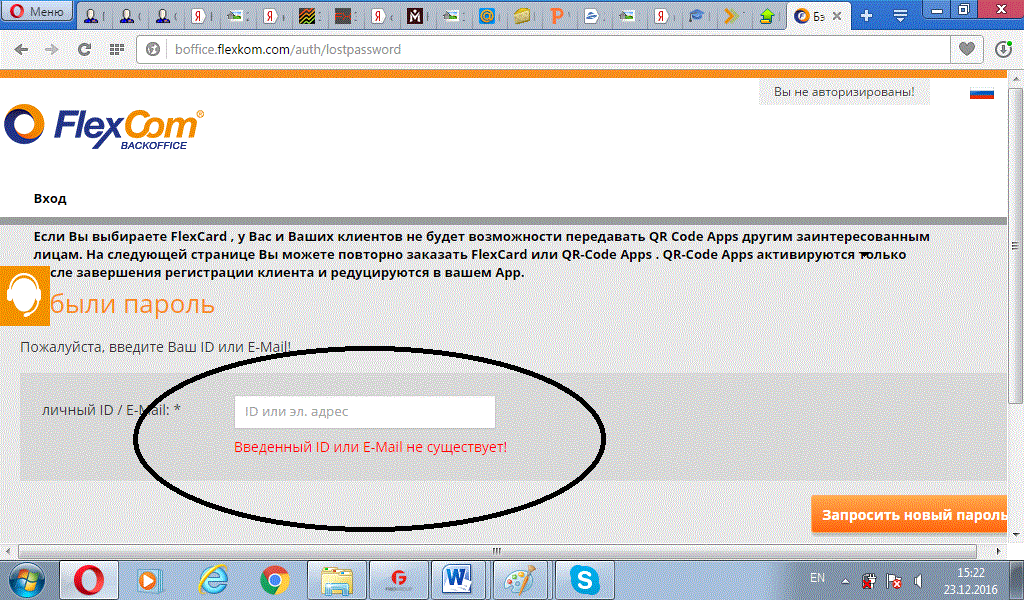Open the Russian flag language selector

point(982,93)
